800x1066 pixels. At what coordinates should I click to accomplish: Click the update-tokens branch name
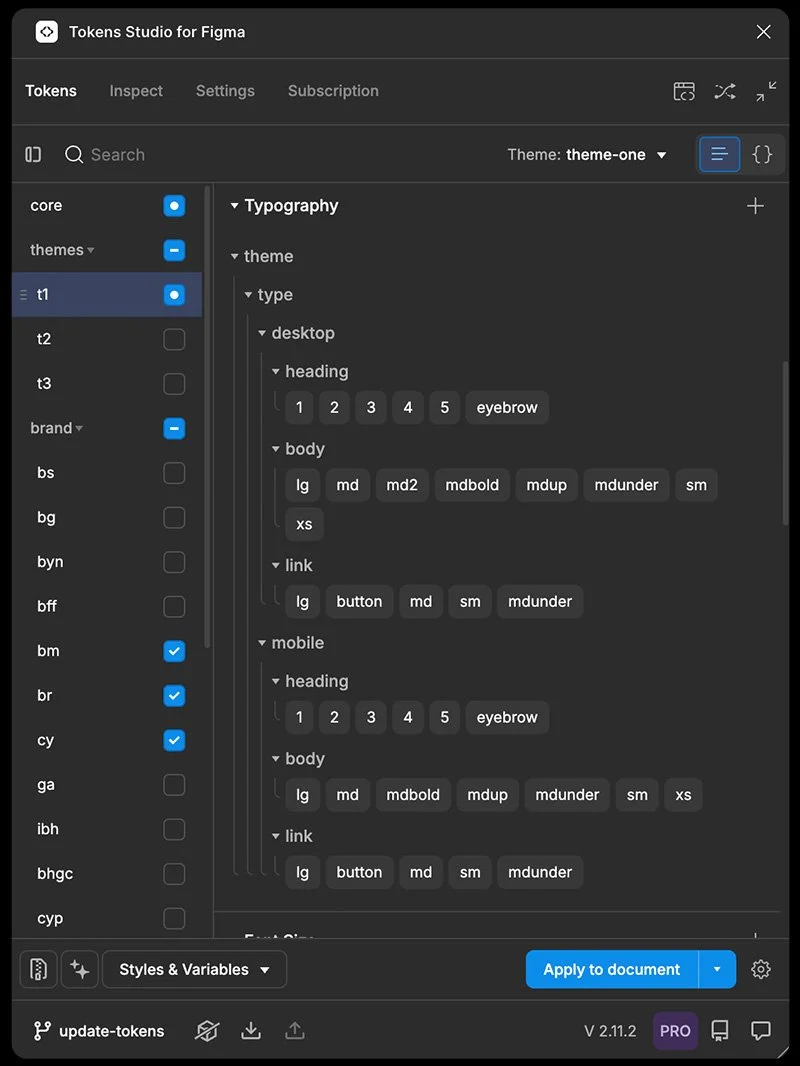pyautogui.click(x=111, y=1031)
